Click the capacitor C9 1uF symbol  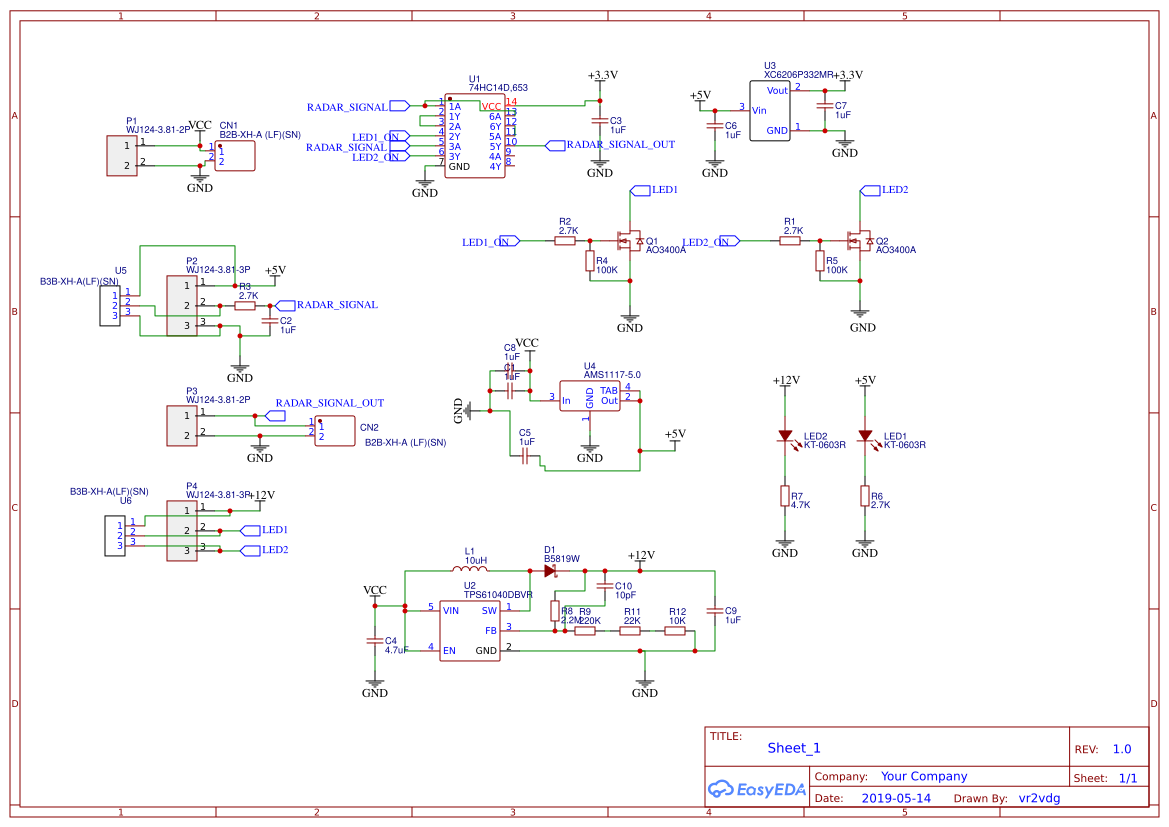pyautogui.click(x=716, y=613)
